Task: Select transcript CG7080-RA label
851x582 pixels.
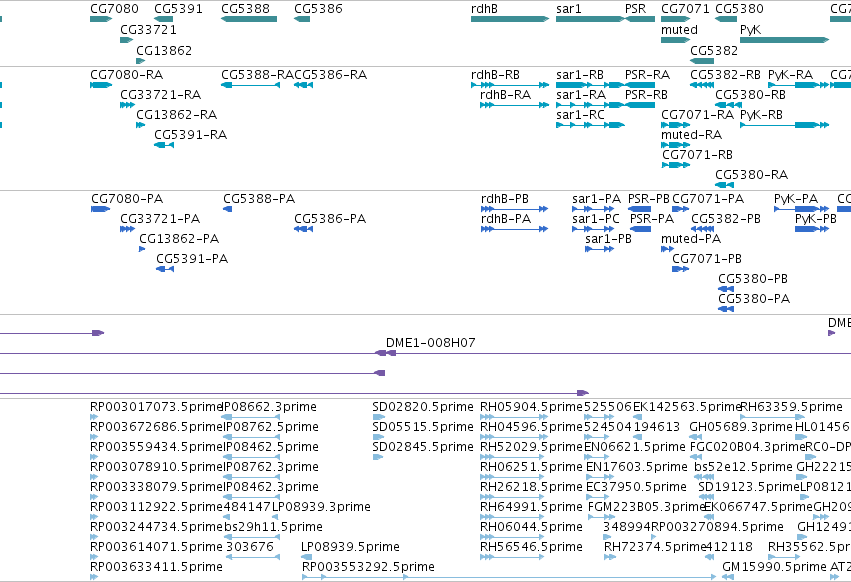Action: pos(126,74)
